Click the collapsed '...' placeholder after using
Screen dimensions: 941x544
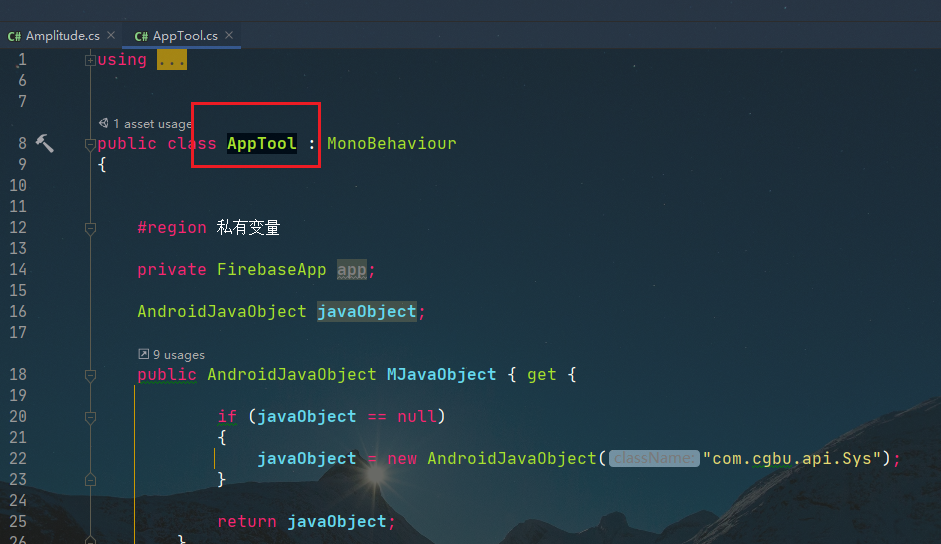(172, 60)
